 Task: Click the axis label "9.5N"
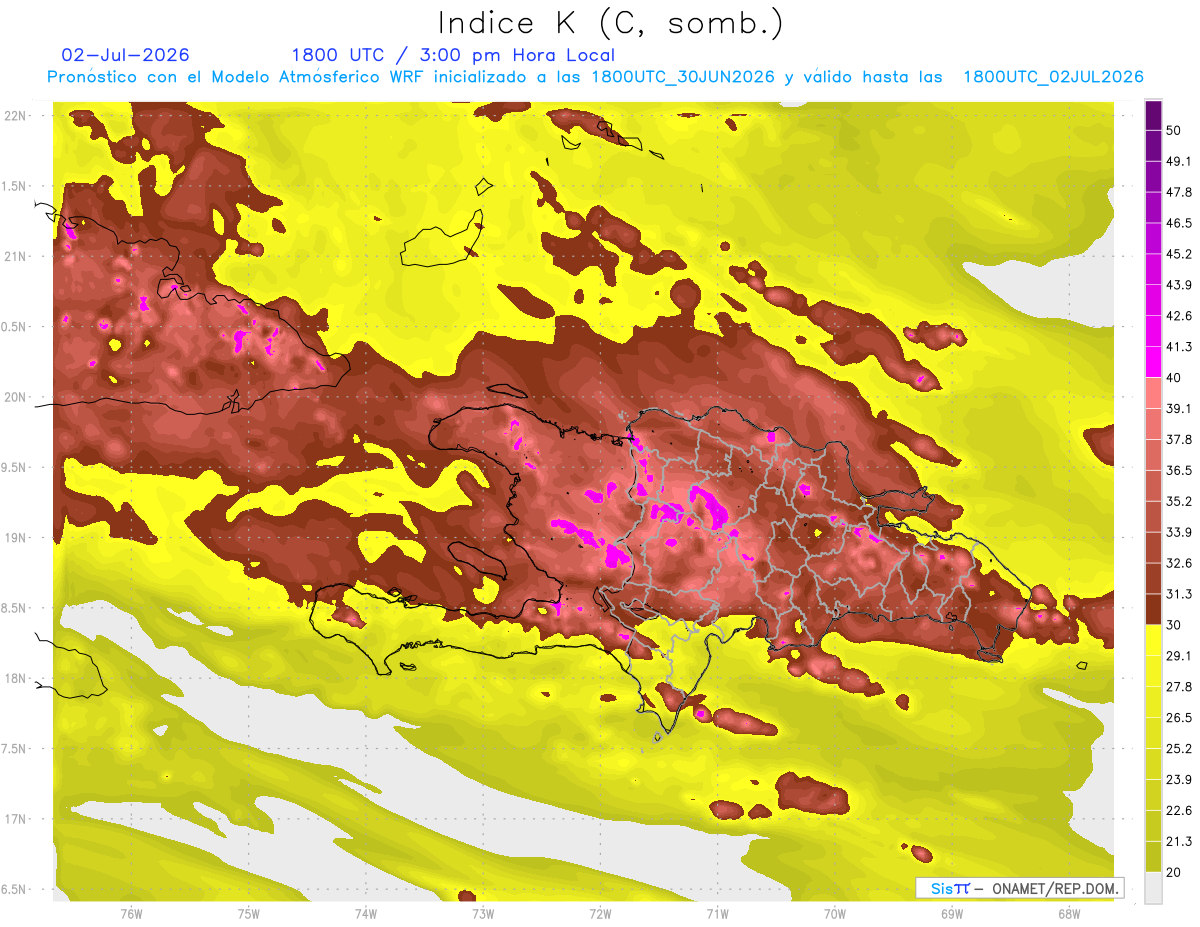[14, 467]
